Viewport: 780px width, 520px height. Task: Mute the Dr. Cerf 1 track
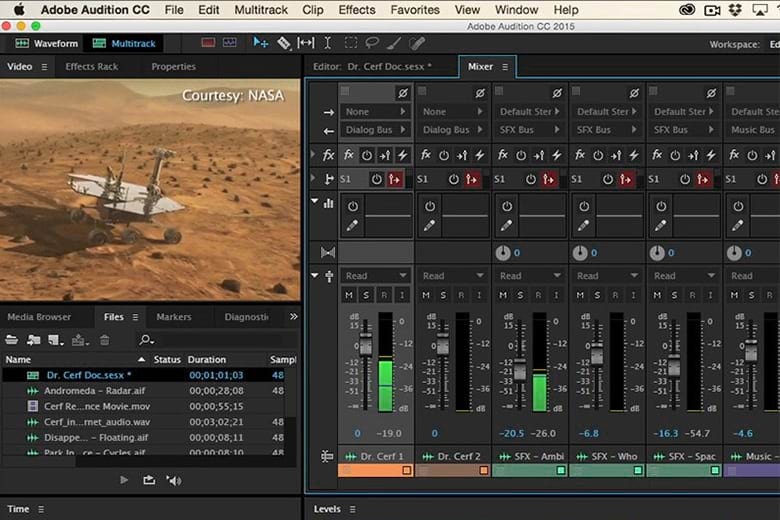tap(349, 296)
